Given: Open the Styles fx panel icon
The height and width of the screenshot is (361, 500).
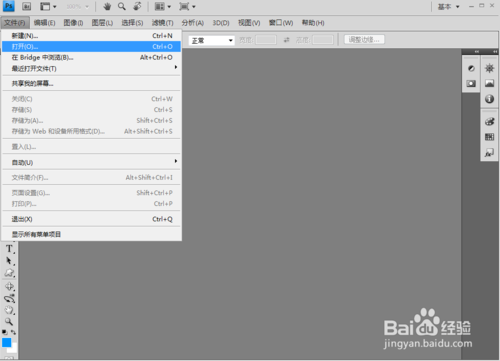Looking at the screenshot, I should 489,153.
